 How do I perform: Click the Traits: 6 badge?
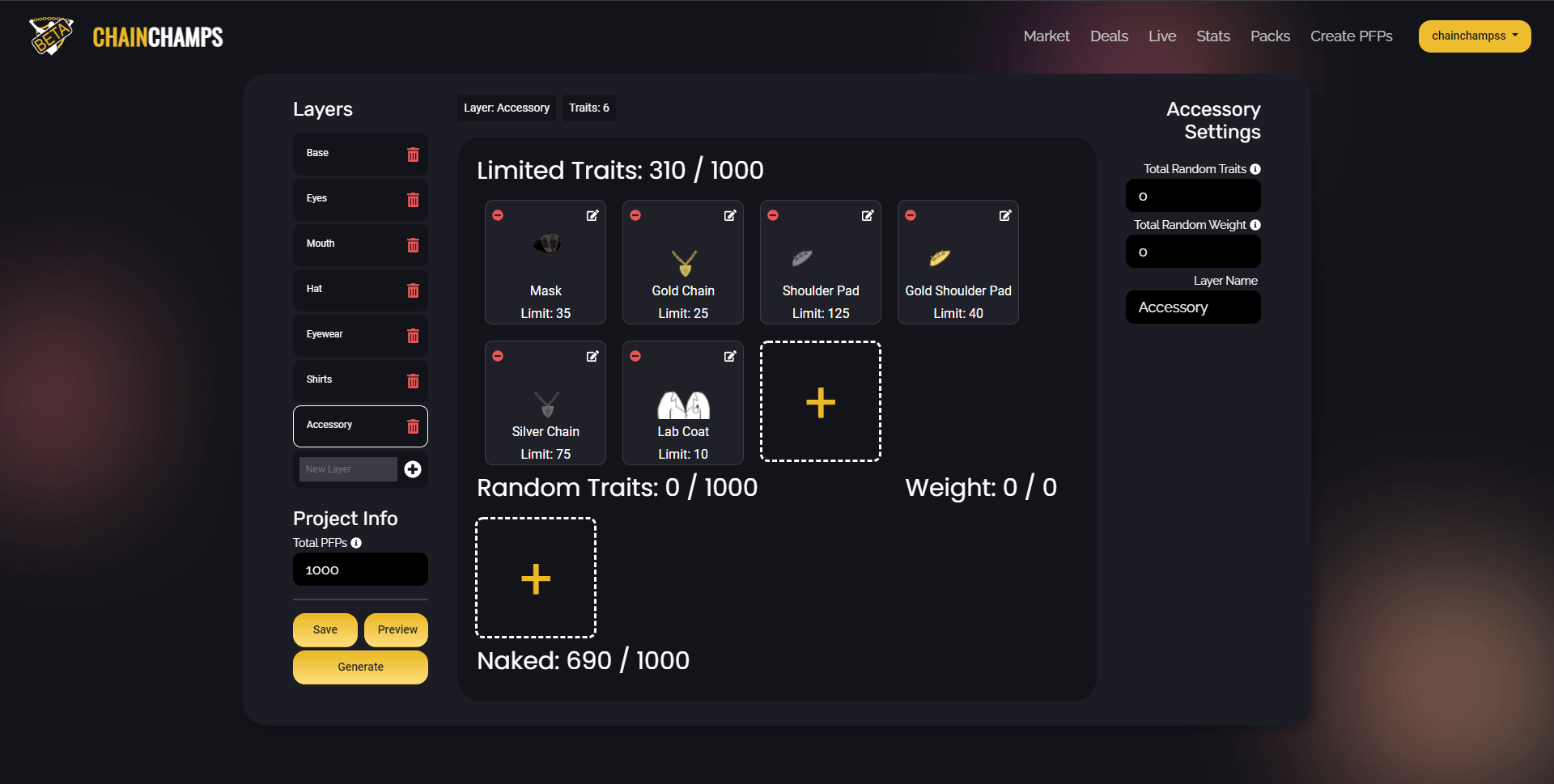pyautogui.click(x=589, y=108)
